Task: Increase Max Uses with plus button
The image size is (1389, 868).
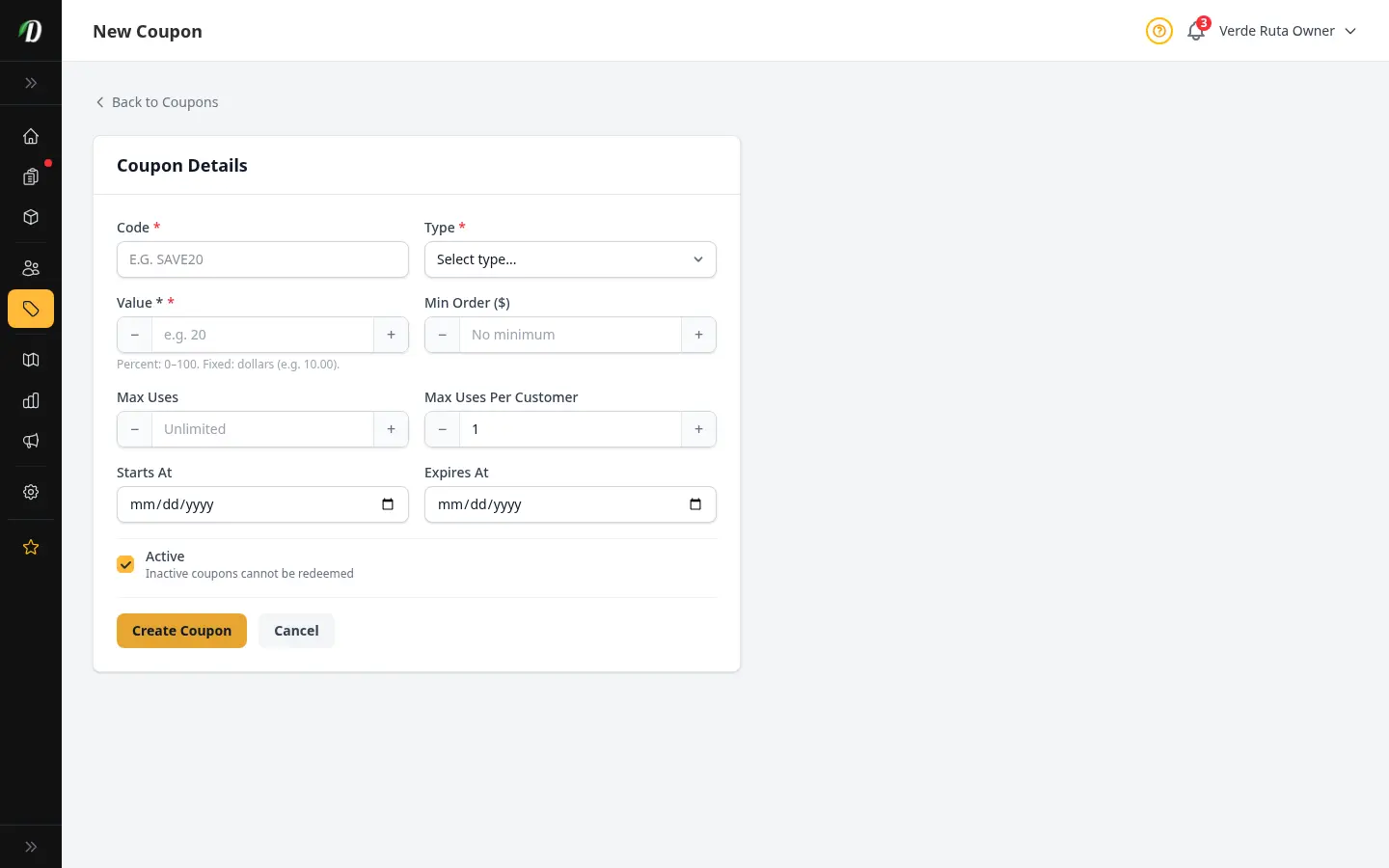Action: click(x=391, y=429)
